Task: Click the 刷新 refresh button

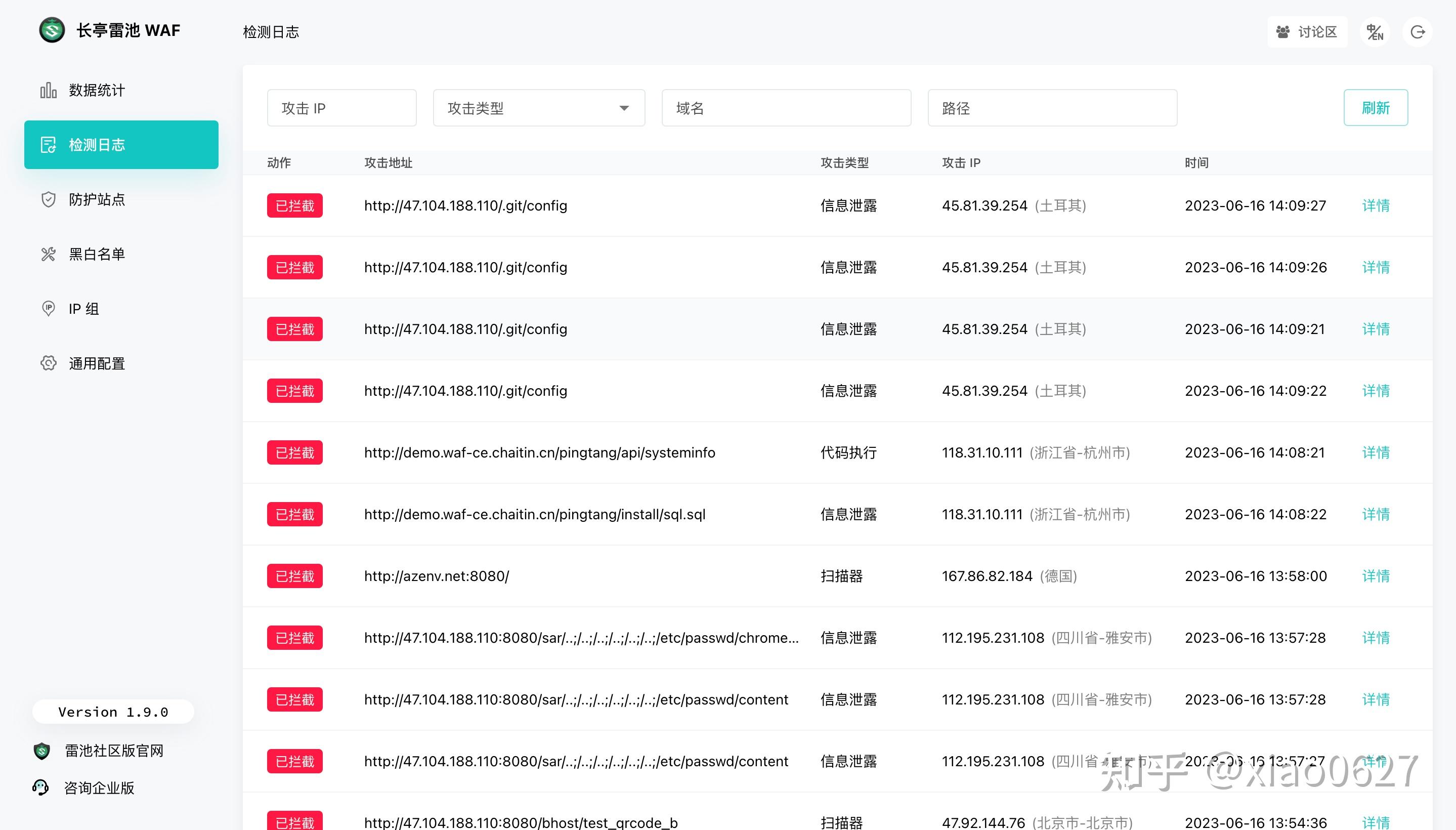Action: (x=1376, y=108)
